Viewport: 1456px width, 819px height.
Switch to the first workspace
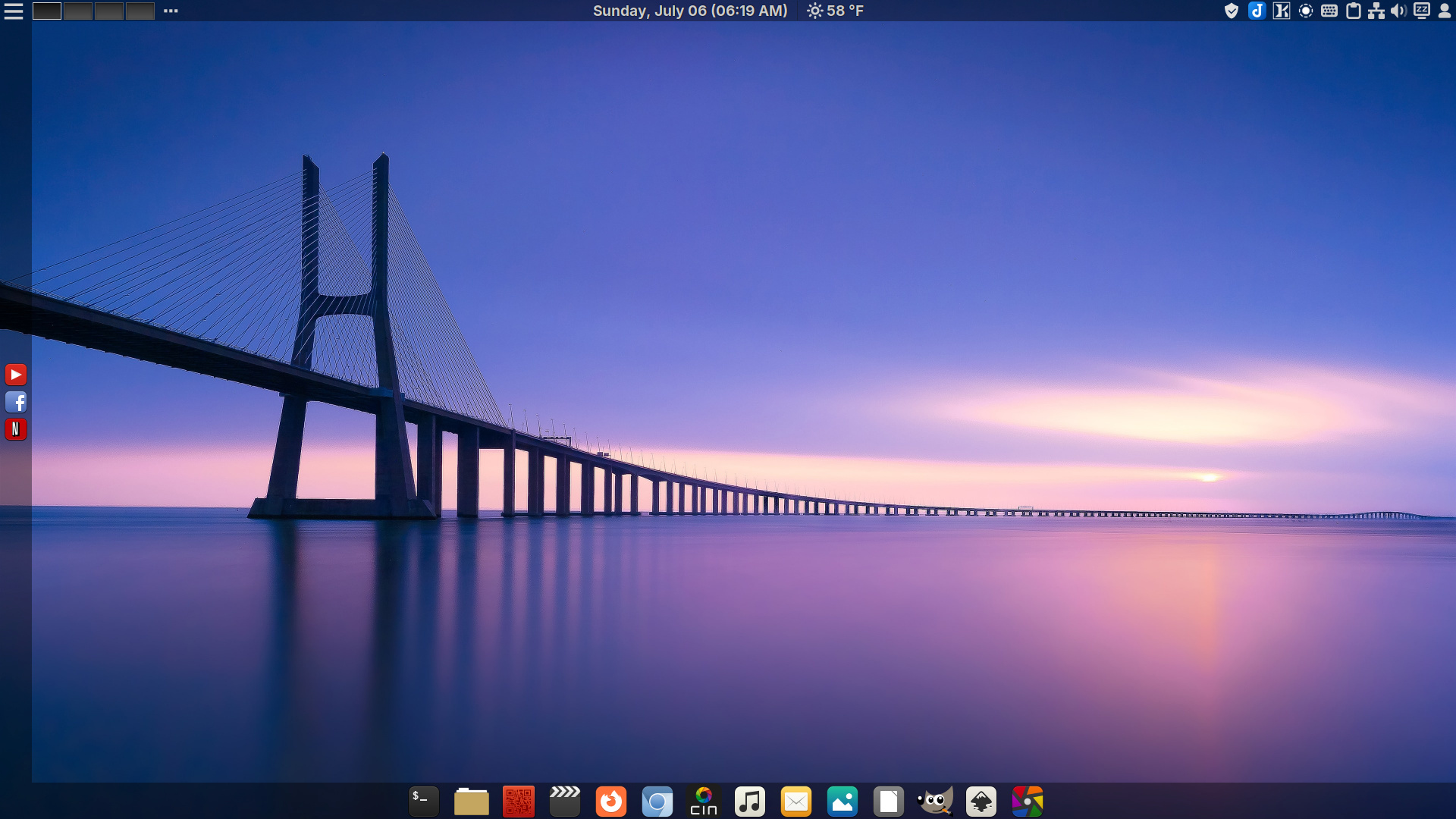pyautogui.click(x=47, y=11)
